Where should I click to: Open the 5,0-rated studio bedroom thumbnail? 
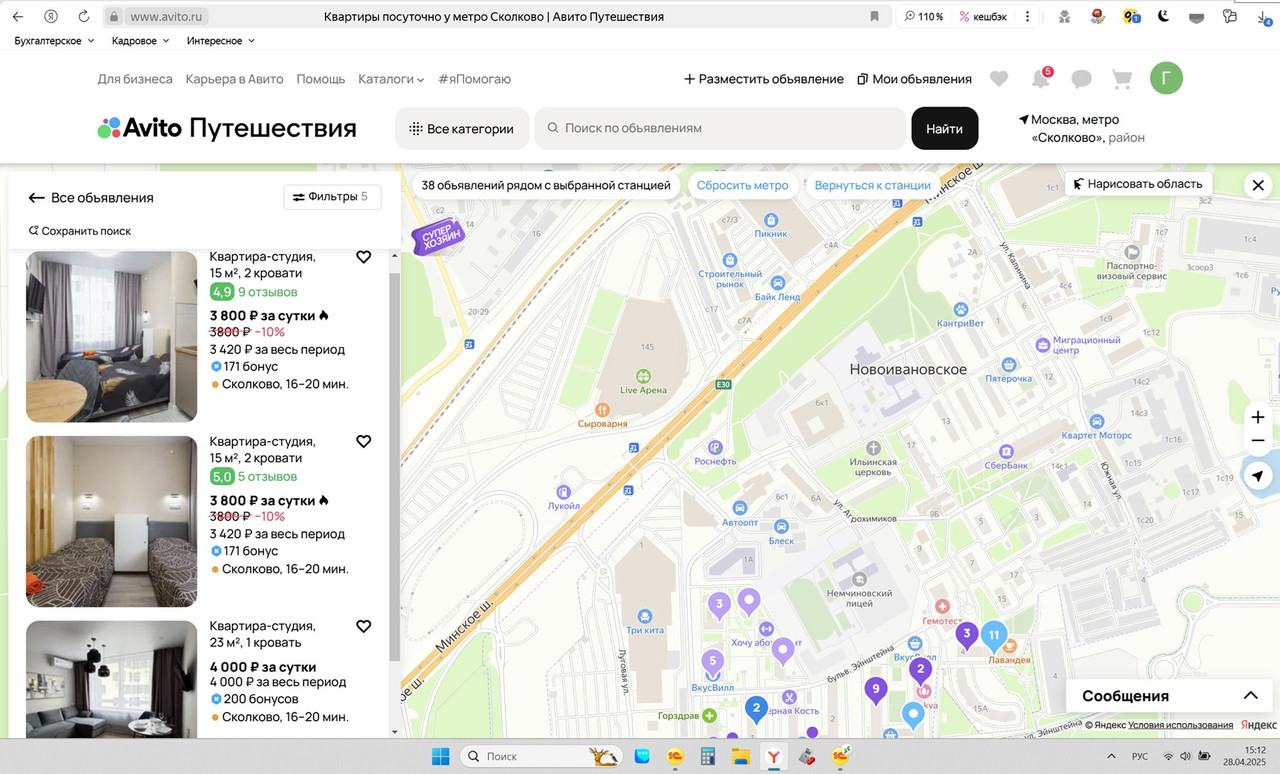112,521
